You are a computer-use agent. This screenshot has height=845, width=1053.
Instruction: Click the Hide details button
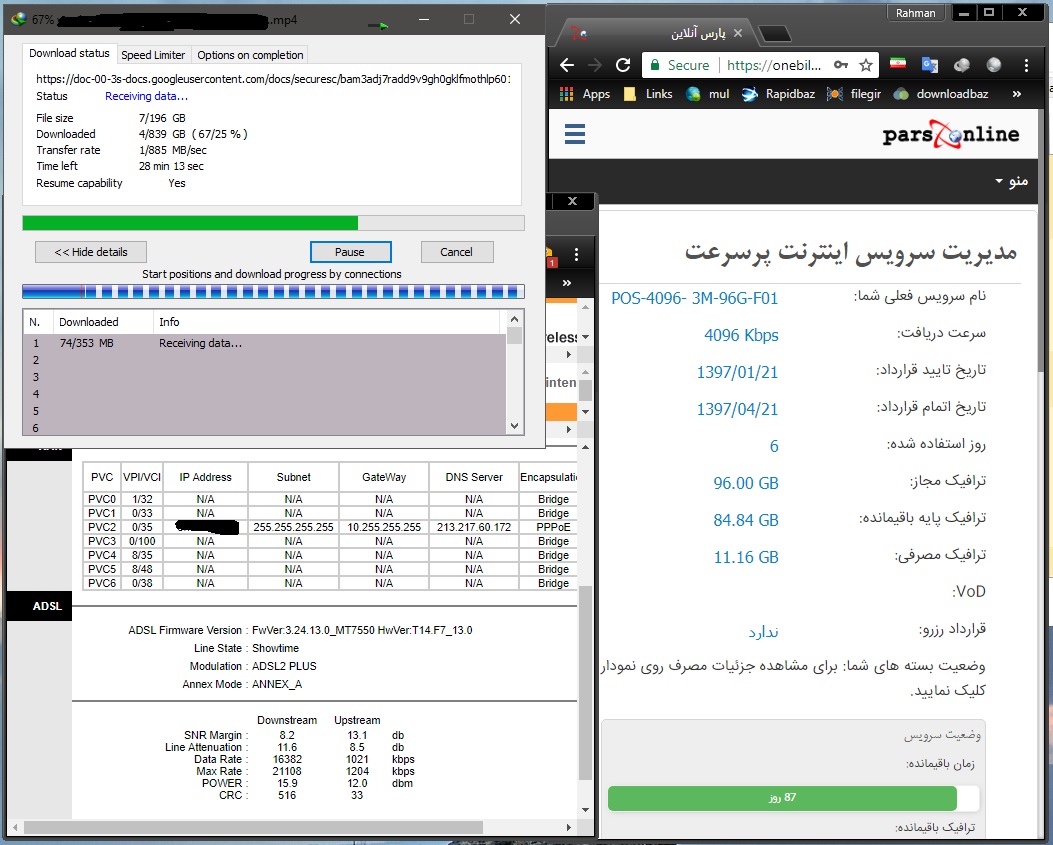point(91,252)
